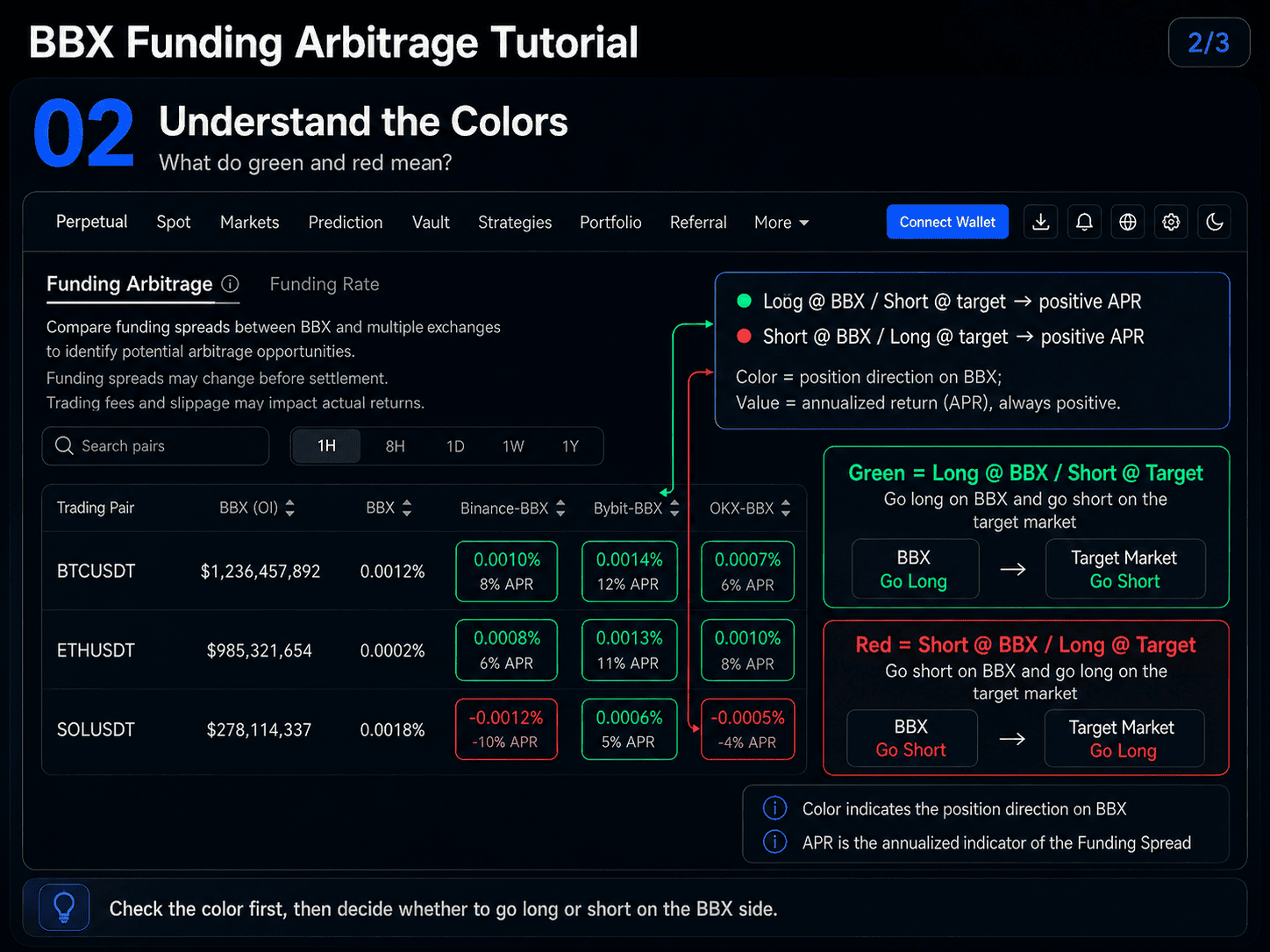Click the $985,321,654 open interest value
Screen dimensions: 1270x952
pyautogui.click(x=260, y=650)
